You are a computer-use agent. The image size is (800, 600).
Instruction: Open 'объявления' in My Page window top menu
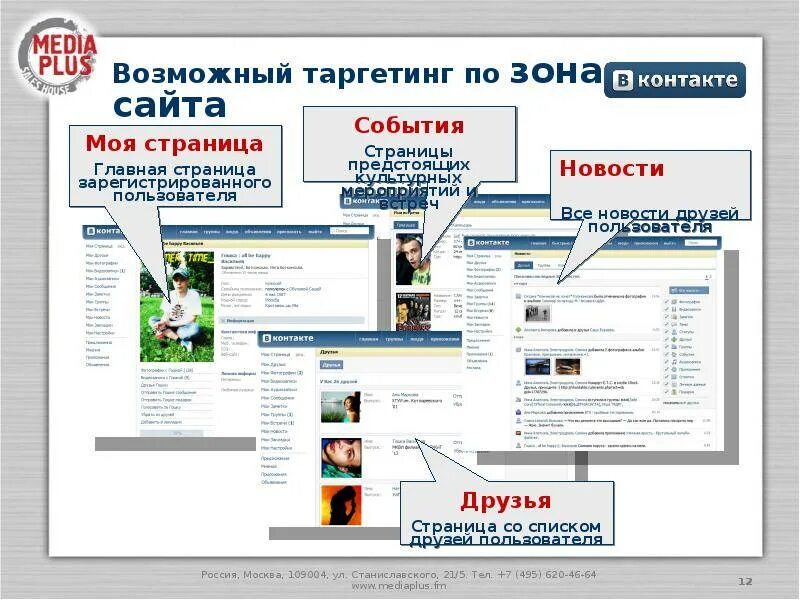click(258, 232)
